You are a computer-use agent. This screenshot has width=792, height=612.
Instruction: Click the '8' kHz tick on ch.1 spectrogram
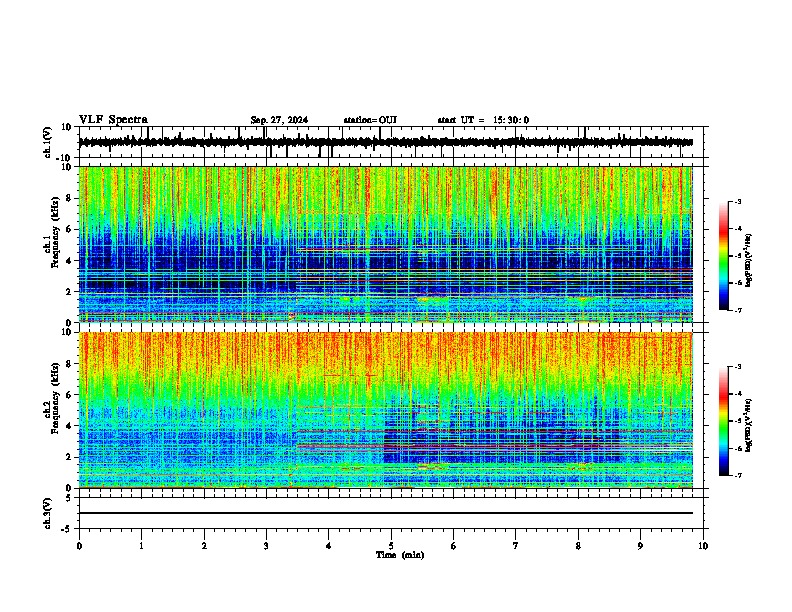point(69,198)
